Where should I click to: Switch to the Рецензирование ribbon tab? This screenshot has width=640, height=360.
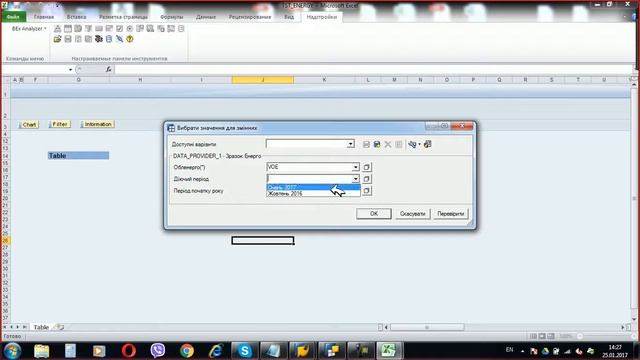click(250, 17)
